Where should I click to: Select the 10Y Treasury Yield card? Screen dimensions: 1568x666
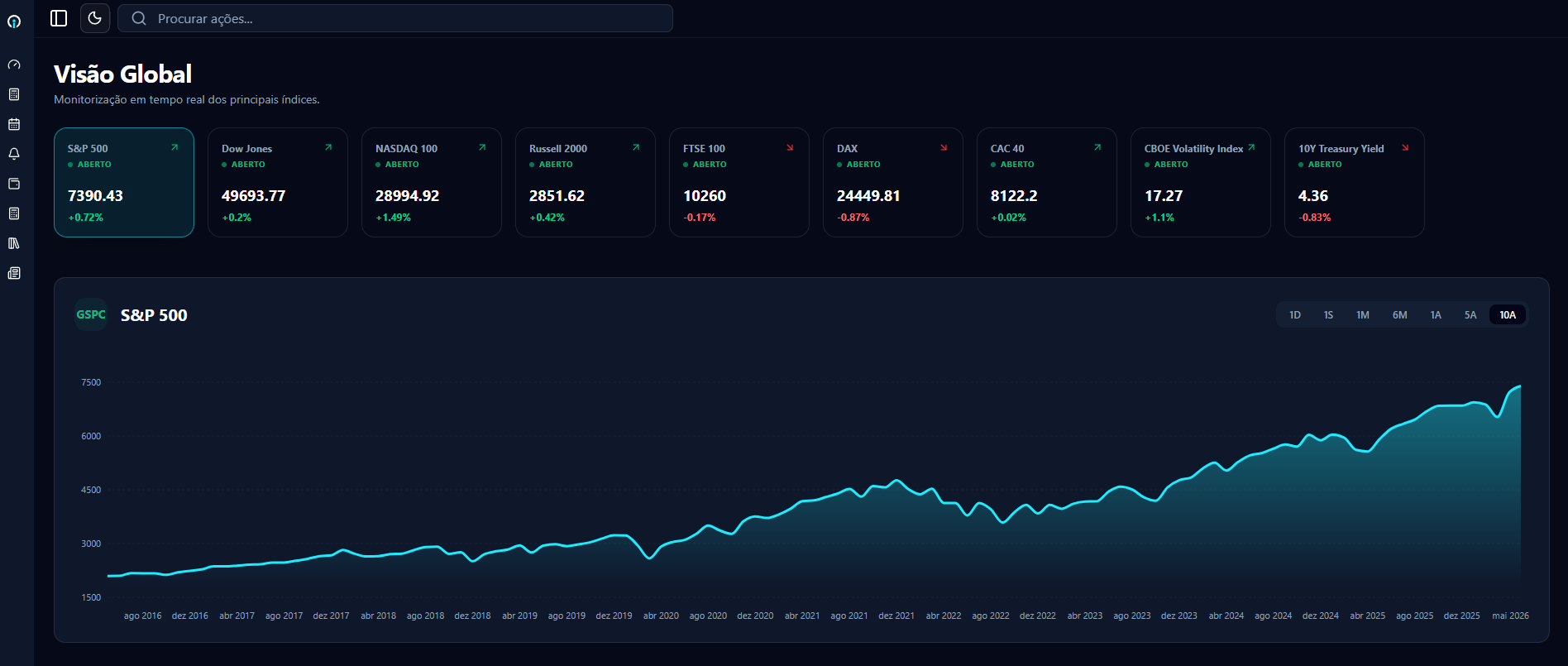pyautogui.click(x=1355, y=182)
